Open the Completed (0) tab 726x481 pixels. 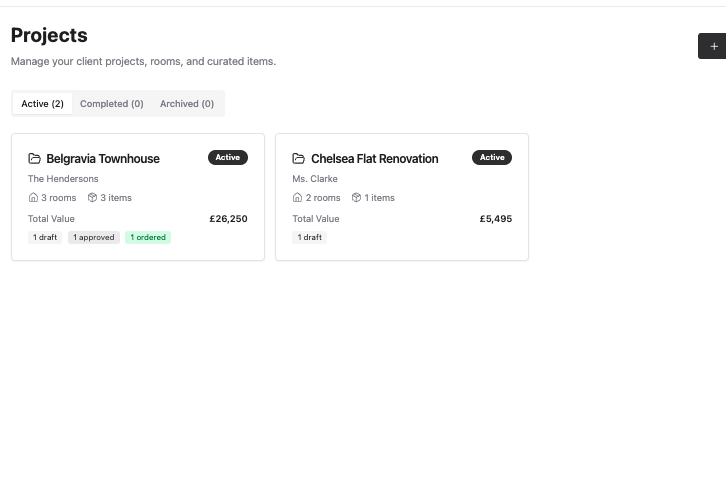[111, 104]
